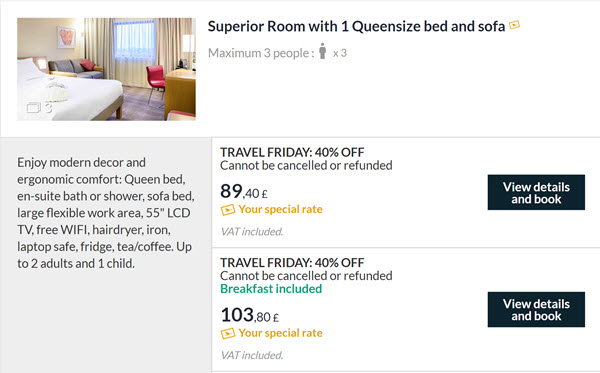Click the person occupancy icon under room title
Viewport: 600px width, 373px height.
pos(323,51)
